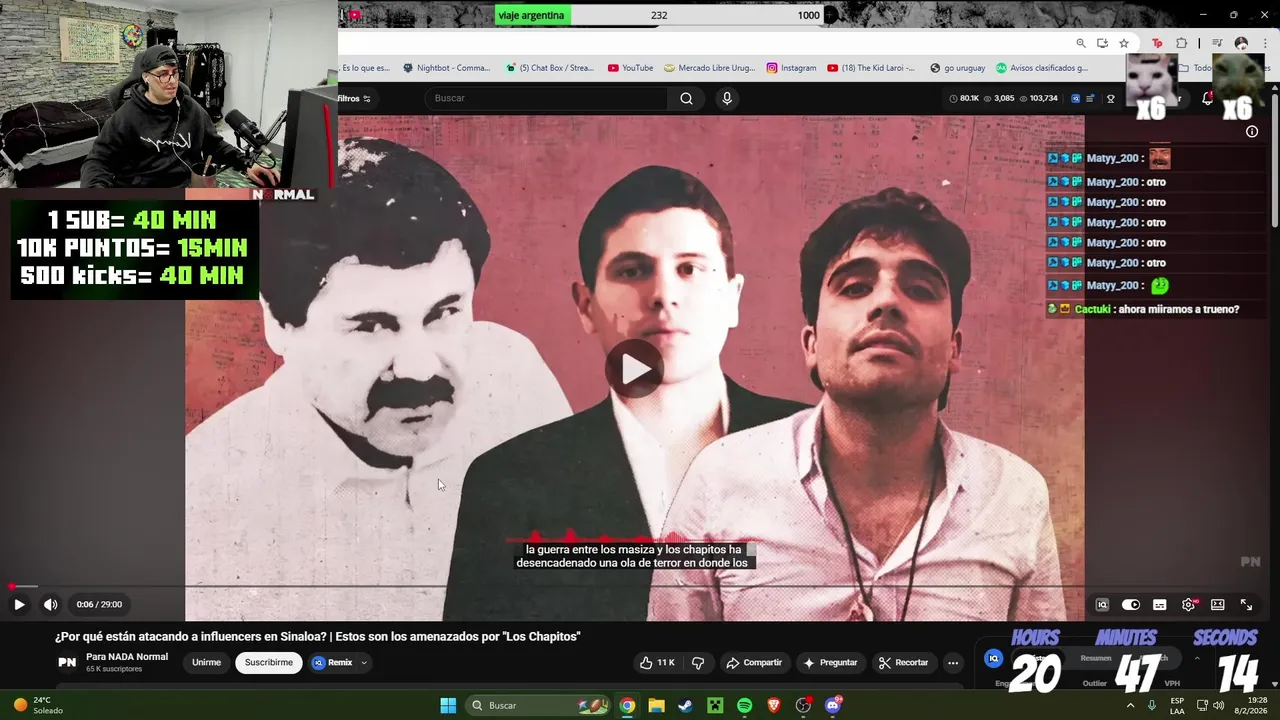Click the blue vidIQ icon in the header
This screenshot has width=1280, height=720.
(1075, 98)
